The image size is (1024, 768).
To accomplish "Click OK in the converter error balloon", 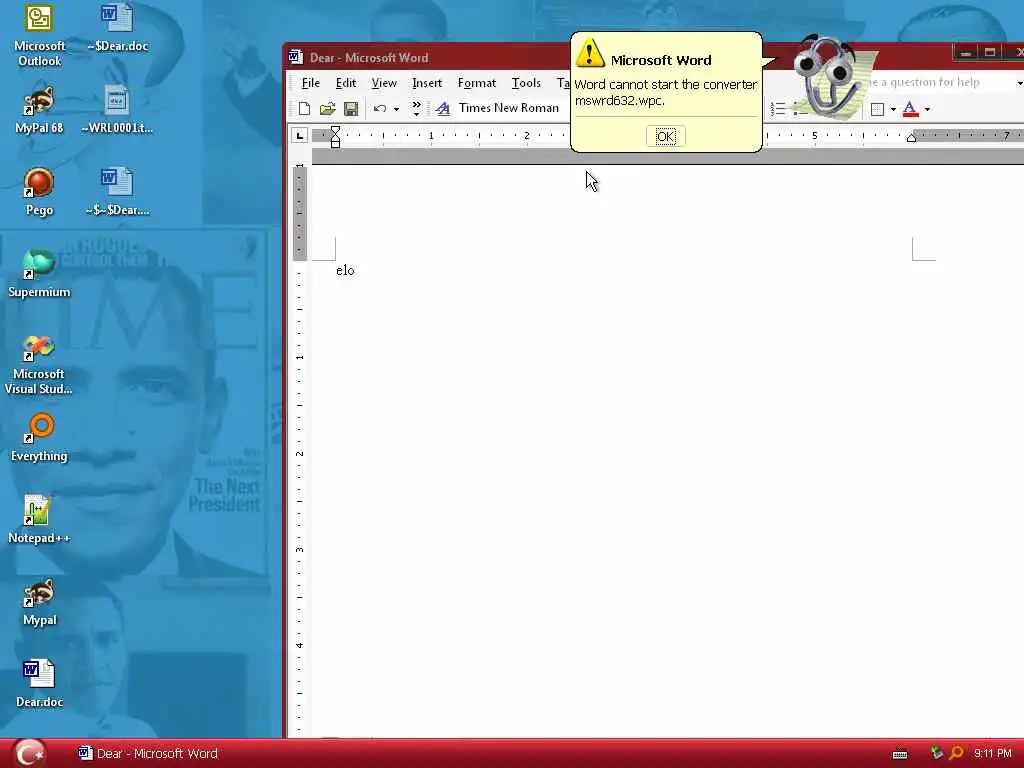I will coord(665,136).
